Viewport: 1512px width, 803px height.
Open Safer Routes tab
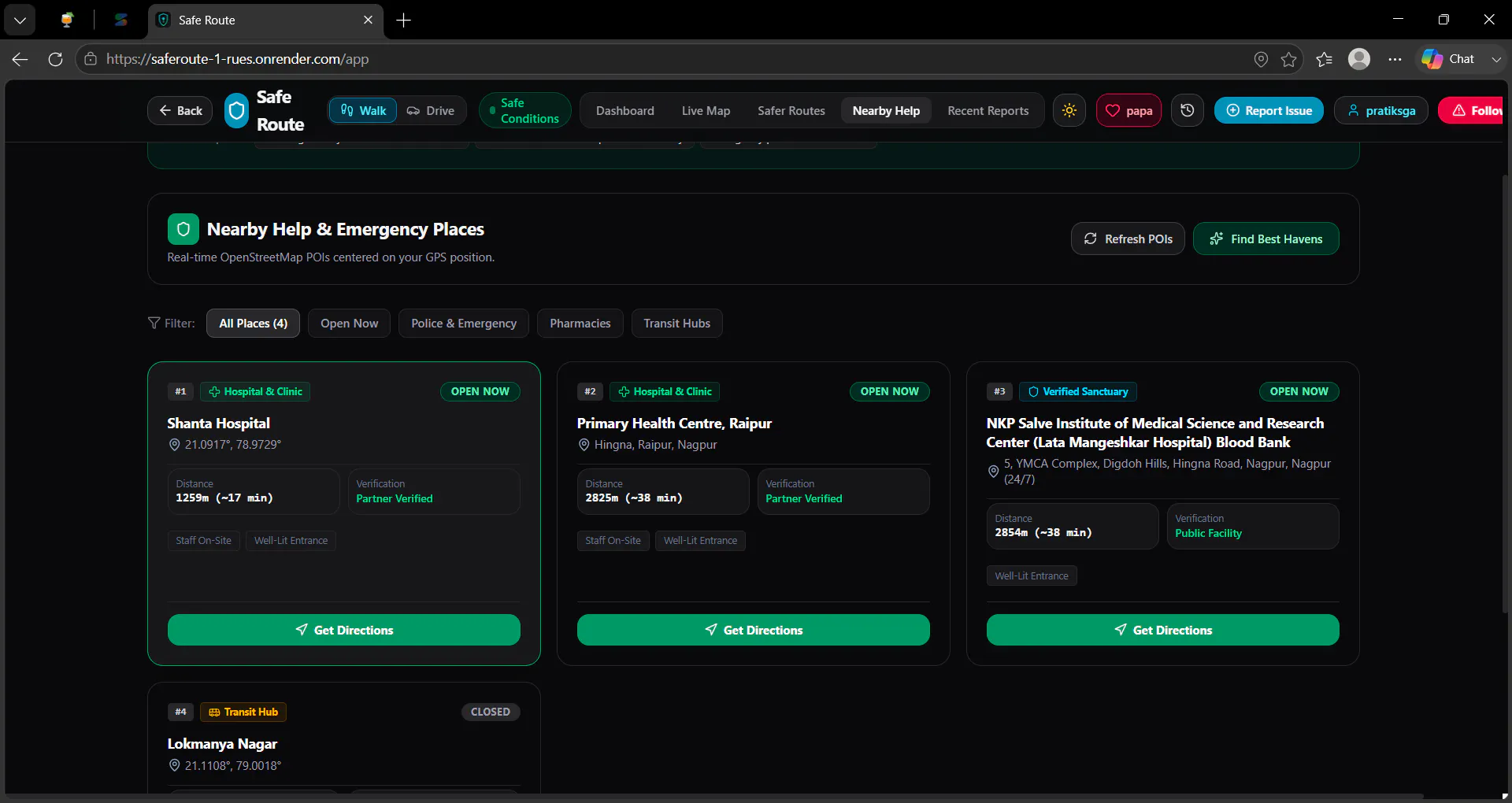click(x=791, y=111)
